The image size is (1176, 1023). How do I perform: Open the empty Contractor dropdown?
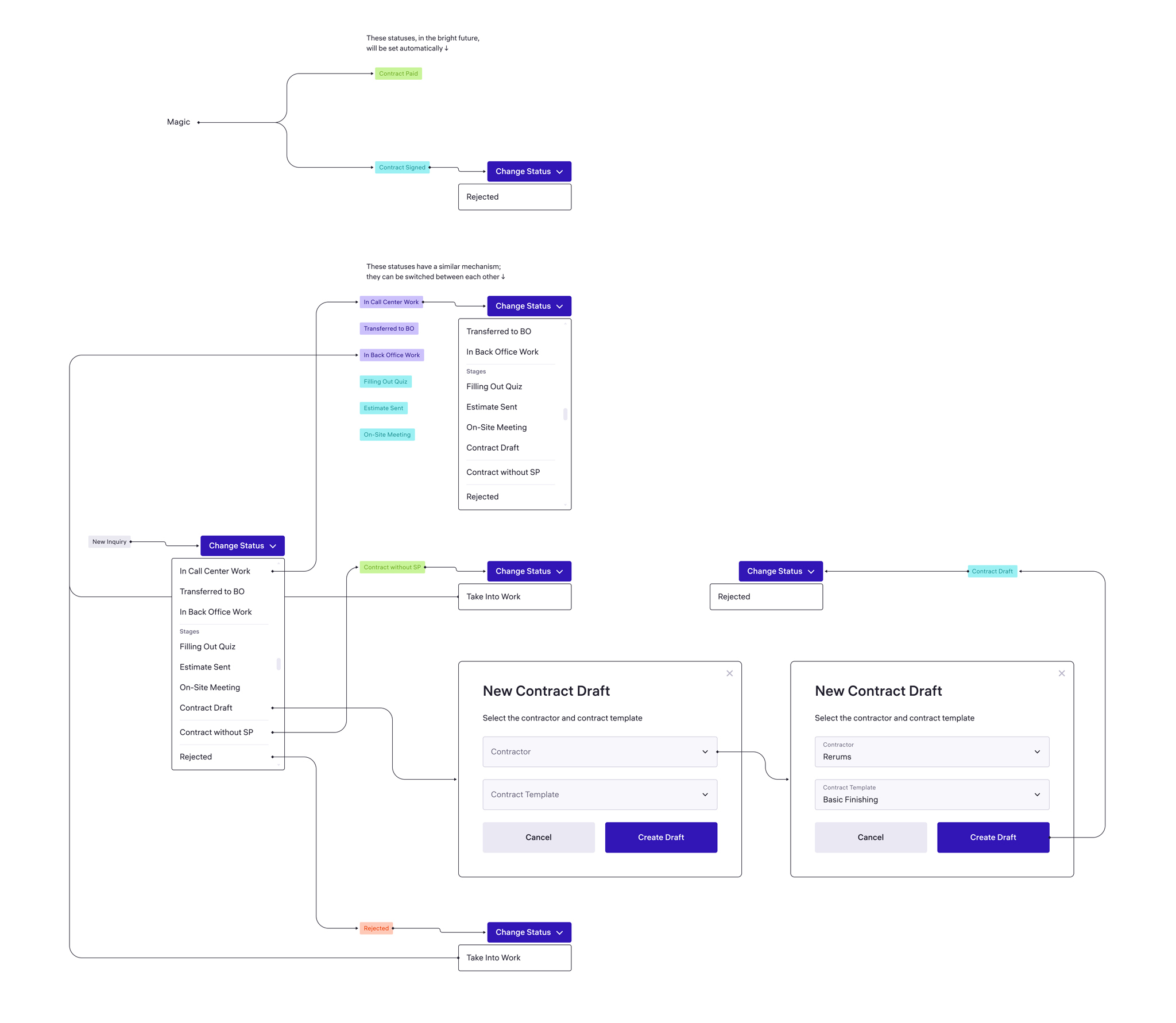tap(599, 751)
